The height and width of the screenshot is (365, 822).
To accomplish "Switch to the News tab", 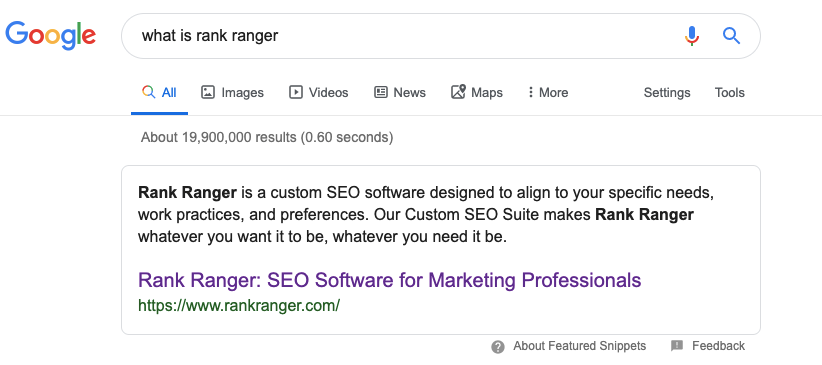I will click(399, 92).
